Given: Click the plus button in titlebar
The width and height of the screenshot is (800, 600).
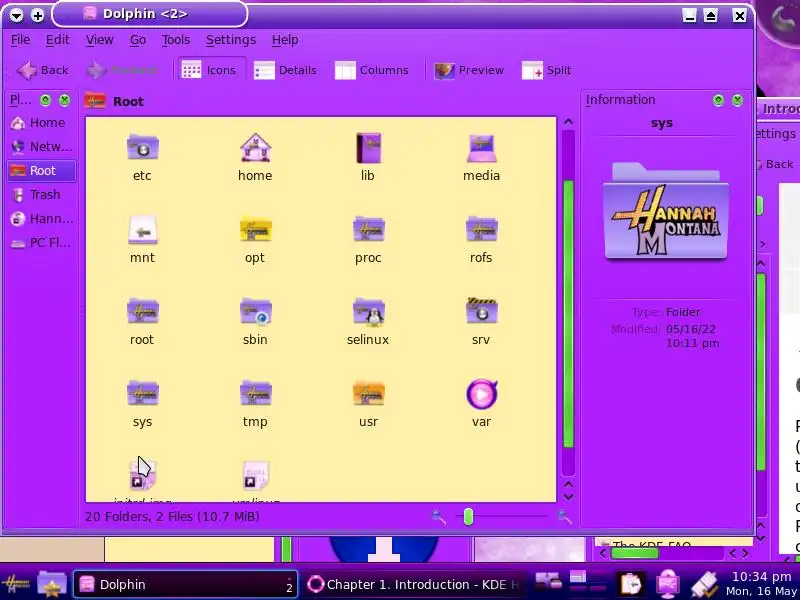Looking at the screenshot, I should (x=38, y=15).
